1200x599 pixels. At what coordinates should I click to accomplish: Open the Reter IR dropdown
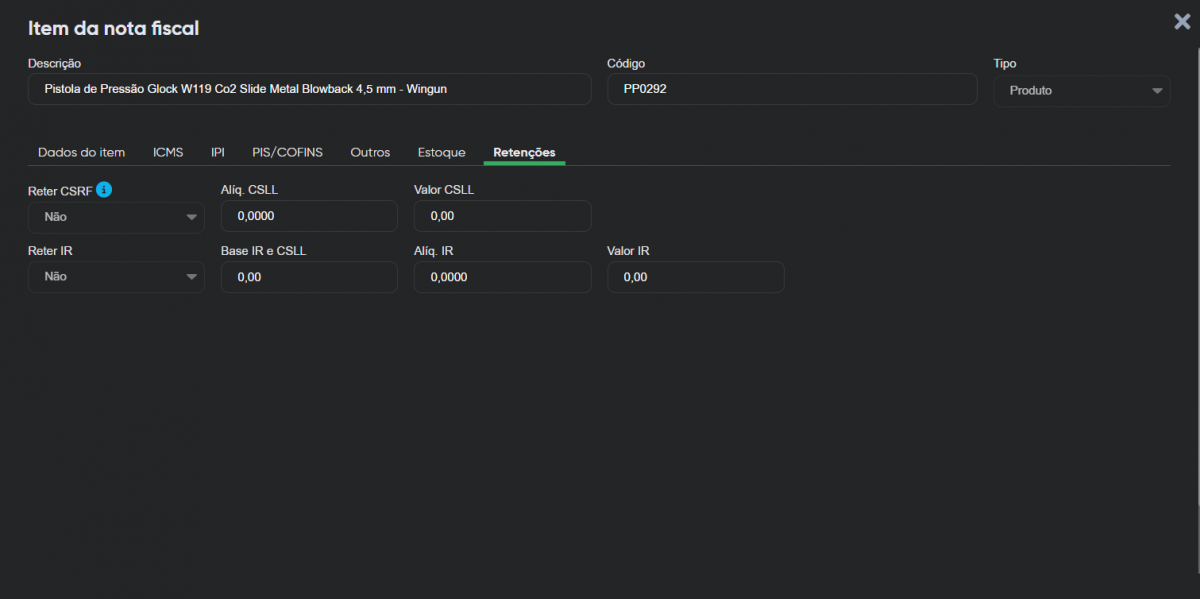tap(116, 277)
